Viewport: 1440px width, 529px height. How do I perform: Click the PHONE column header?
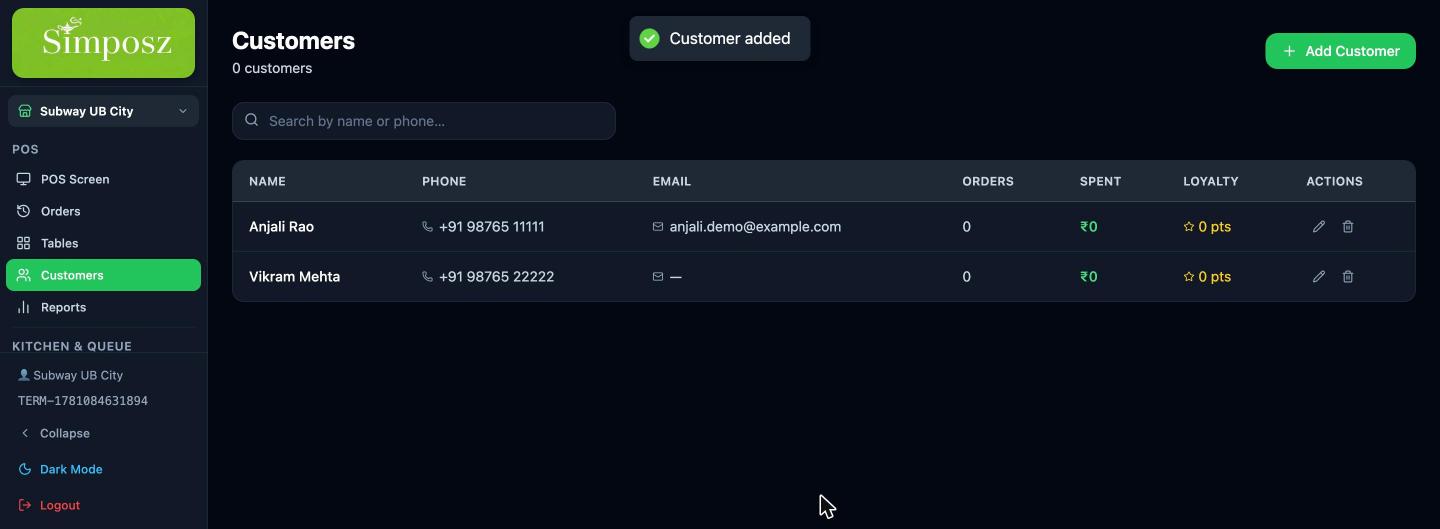tap(444, 181)
